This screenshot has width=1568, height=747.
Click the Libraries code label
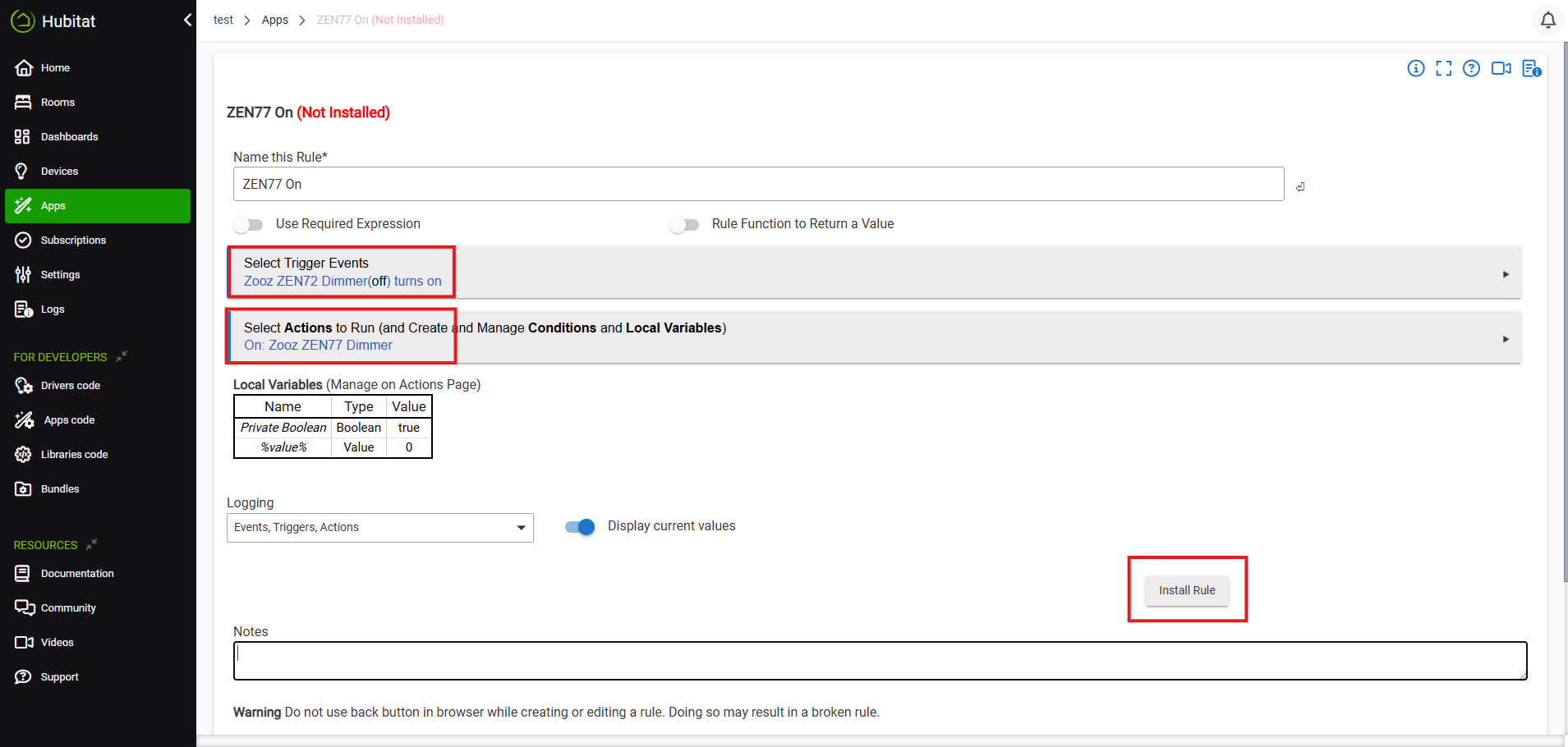point(75,455)
